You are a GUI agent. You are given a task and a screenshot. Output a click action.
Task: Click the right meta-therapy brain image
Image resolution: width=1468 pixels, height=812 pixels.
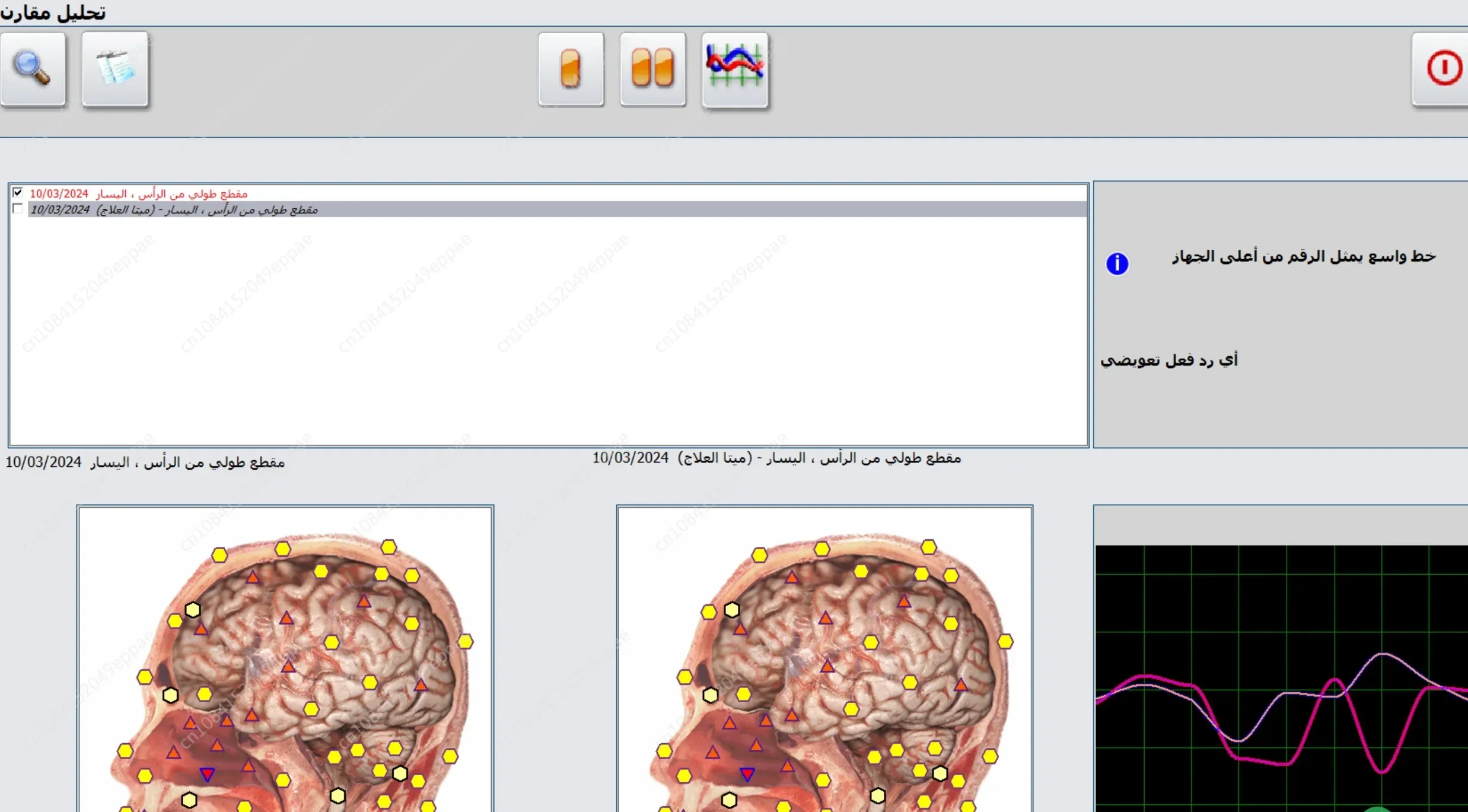click(x=824, y=659)
